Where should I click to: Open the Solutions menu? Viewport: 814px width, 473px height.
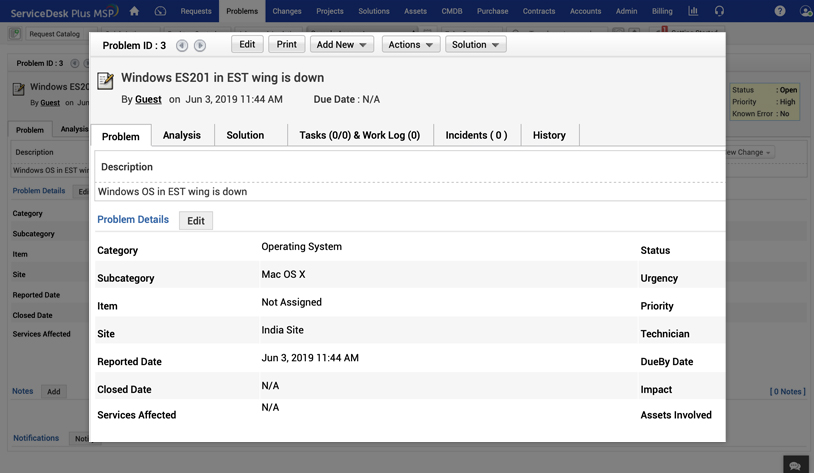(x=374, y=11)
